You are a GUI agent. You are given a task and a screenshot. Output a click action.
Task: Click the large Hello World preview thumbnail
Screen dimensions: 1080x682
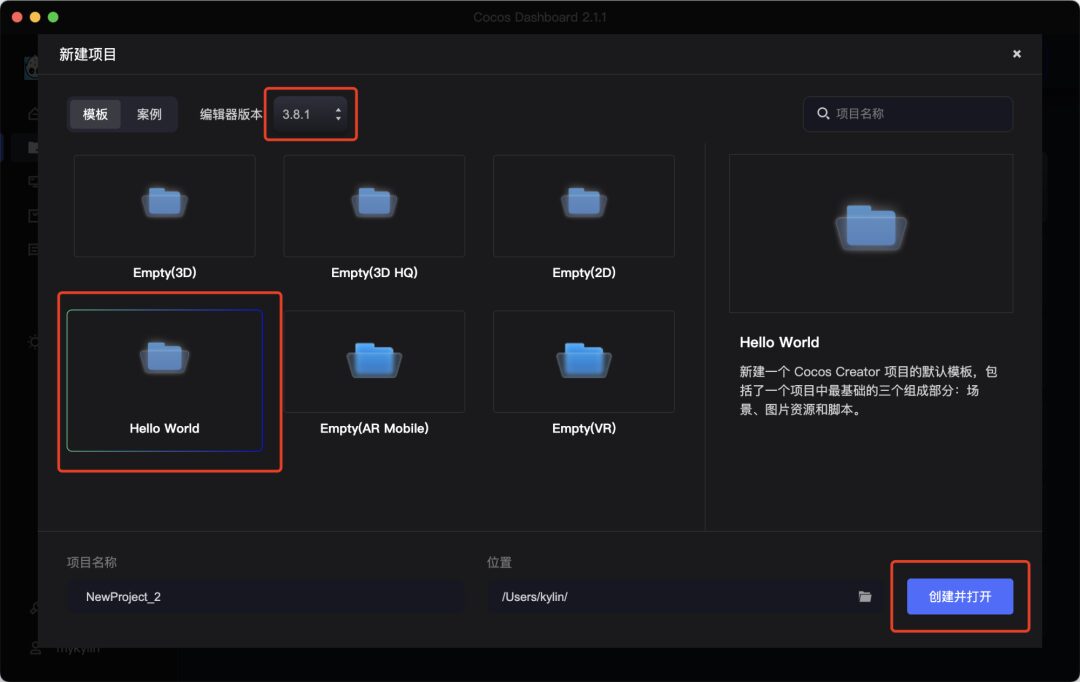pyautogui.click(x=870, y=233)
